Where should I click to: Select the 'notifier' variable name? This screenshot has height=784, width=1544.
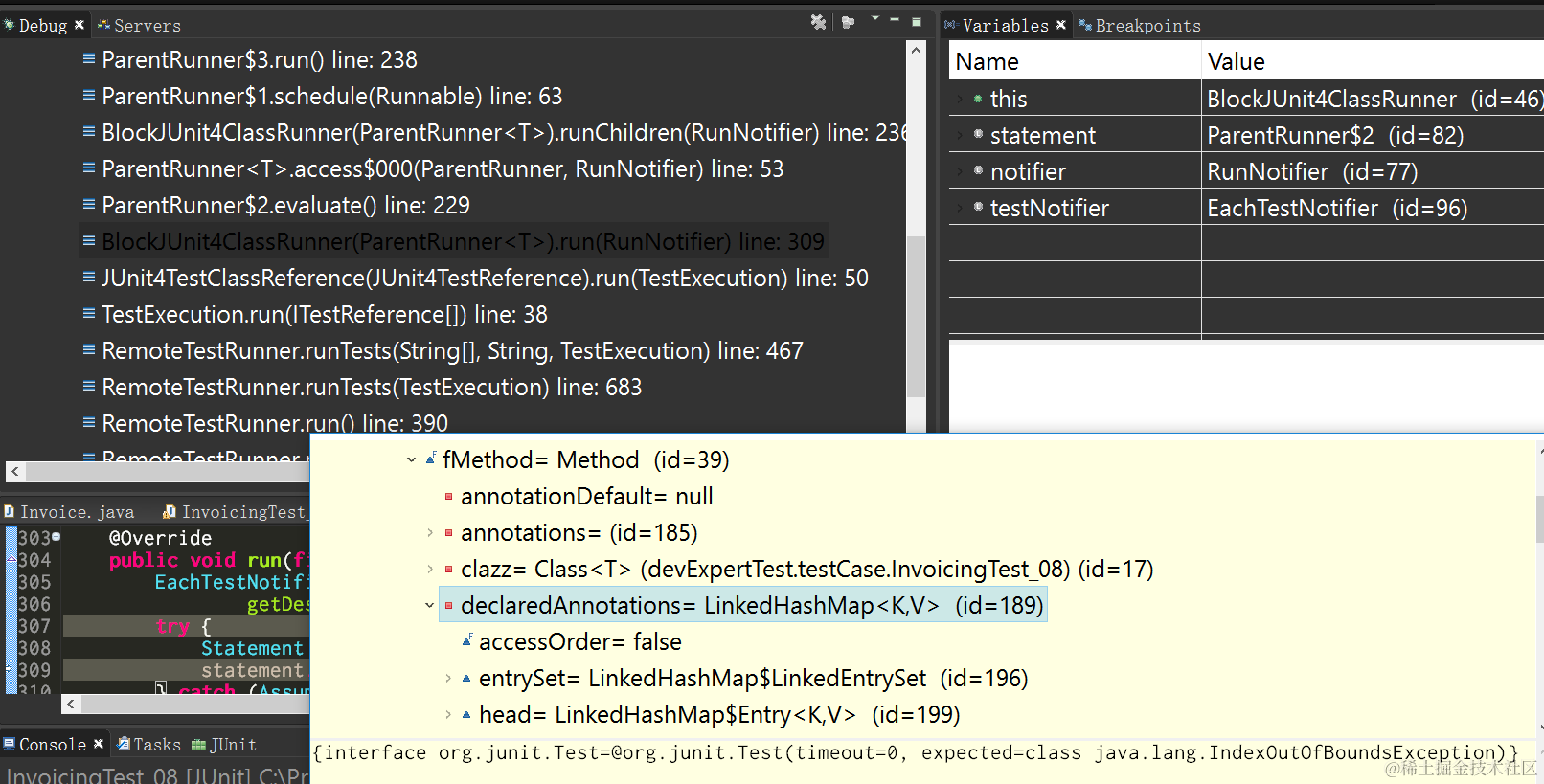click(1028, 172)
